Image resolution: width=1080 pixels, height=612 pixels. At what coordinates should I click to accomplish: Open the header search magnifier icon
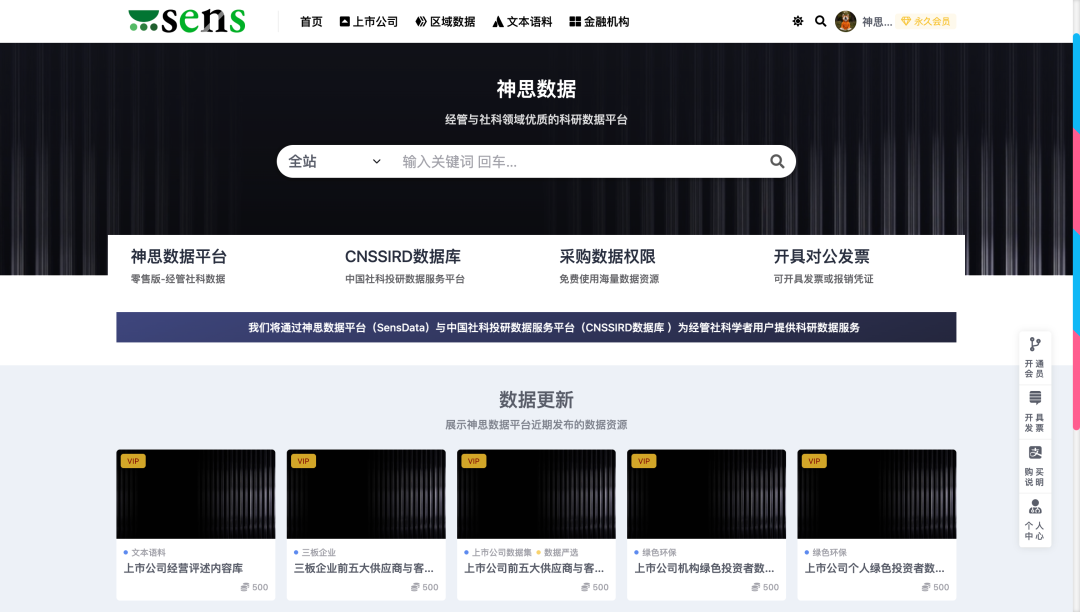[x=820, y=21]
